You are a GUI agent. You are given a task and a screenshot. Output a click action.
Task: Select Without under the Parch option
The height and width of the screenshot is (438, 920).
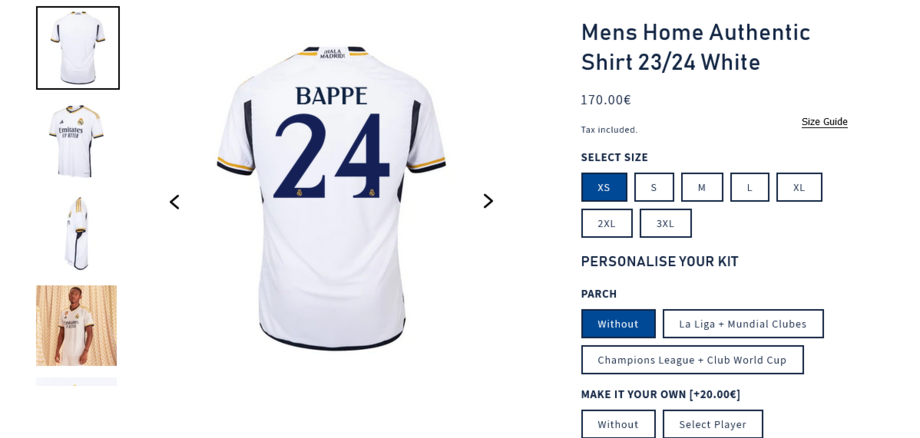(x=618, y=324)
